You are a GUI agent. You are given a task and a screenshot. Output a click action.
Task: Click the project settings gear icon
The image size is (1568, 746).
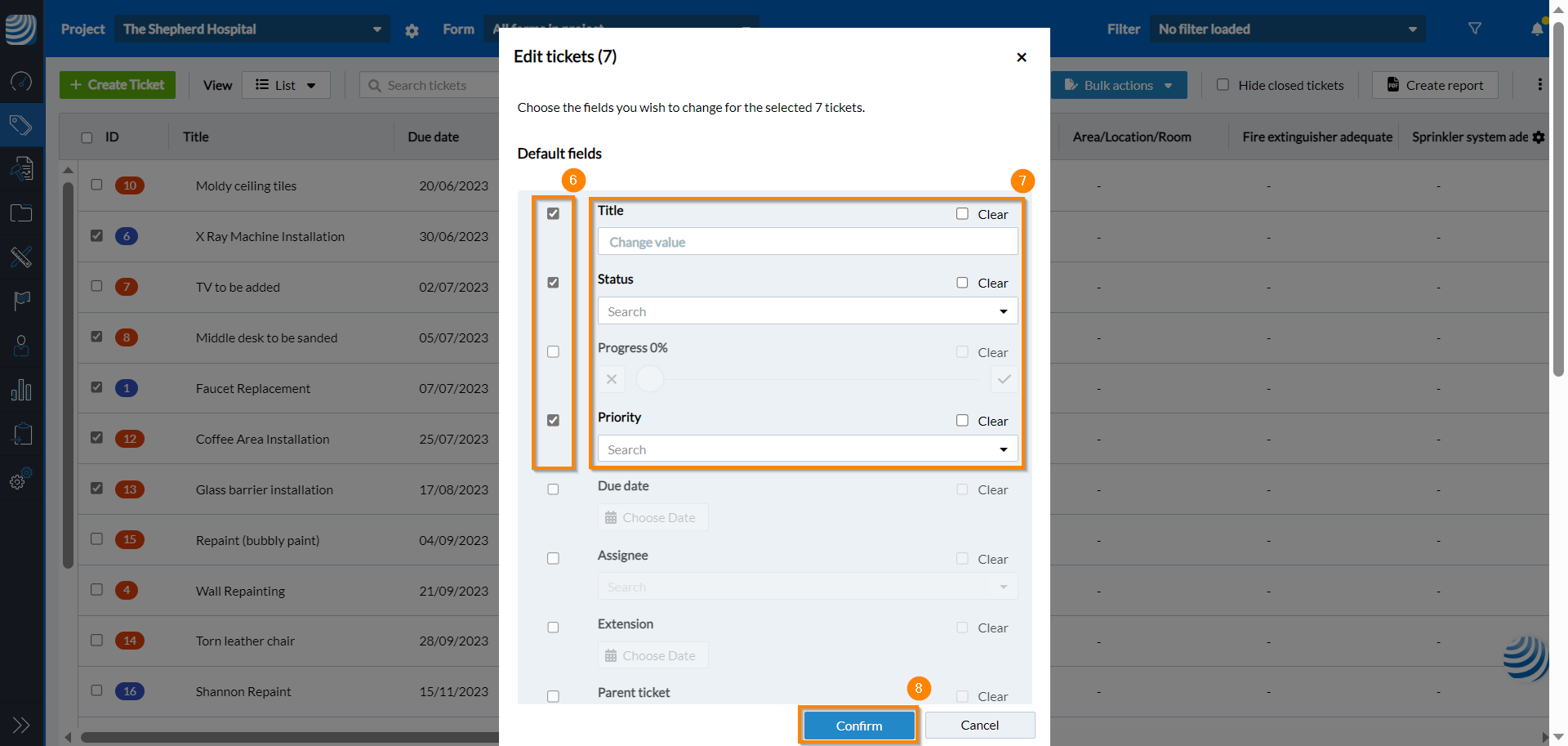pyautogui.click(x=412, y=30)
